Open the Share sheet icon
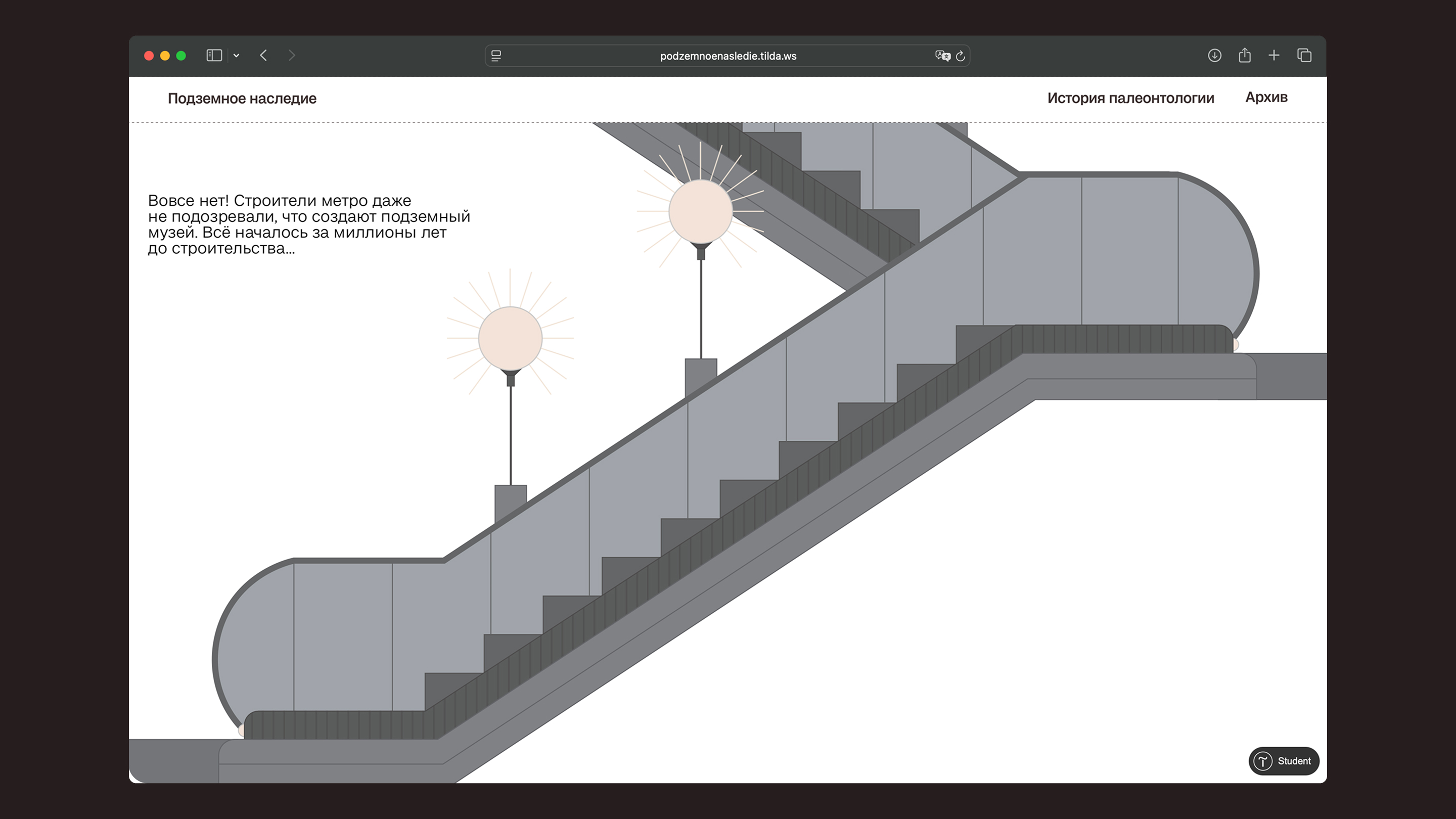This screenshot has height=819, width=1456. pos(1245,56)
